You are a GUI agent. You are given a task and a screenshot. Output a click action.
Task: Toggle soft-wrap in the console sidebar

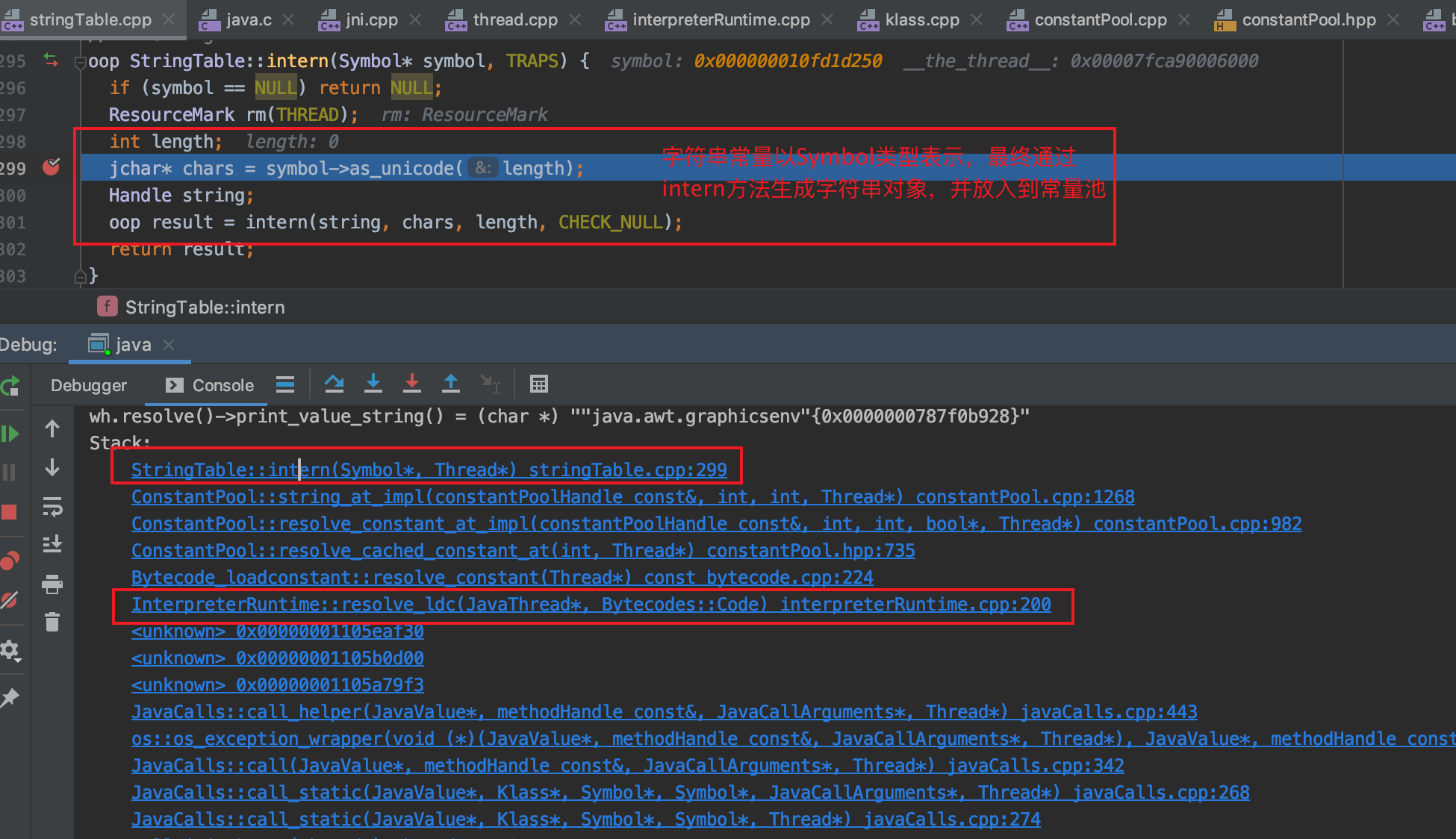pos(52,507)
